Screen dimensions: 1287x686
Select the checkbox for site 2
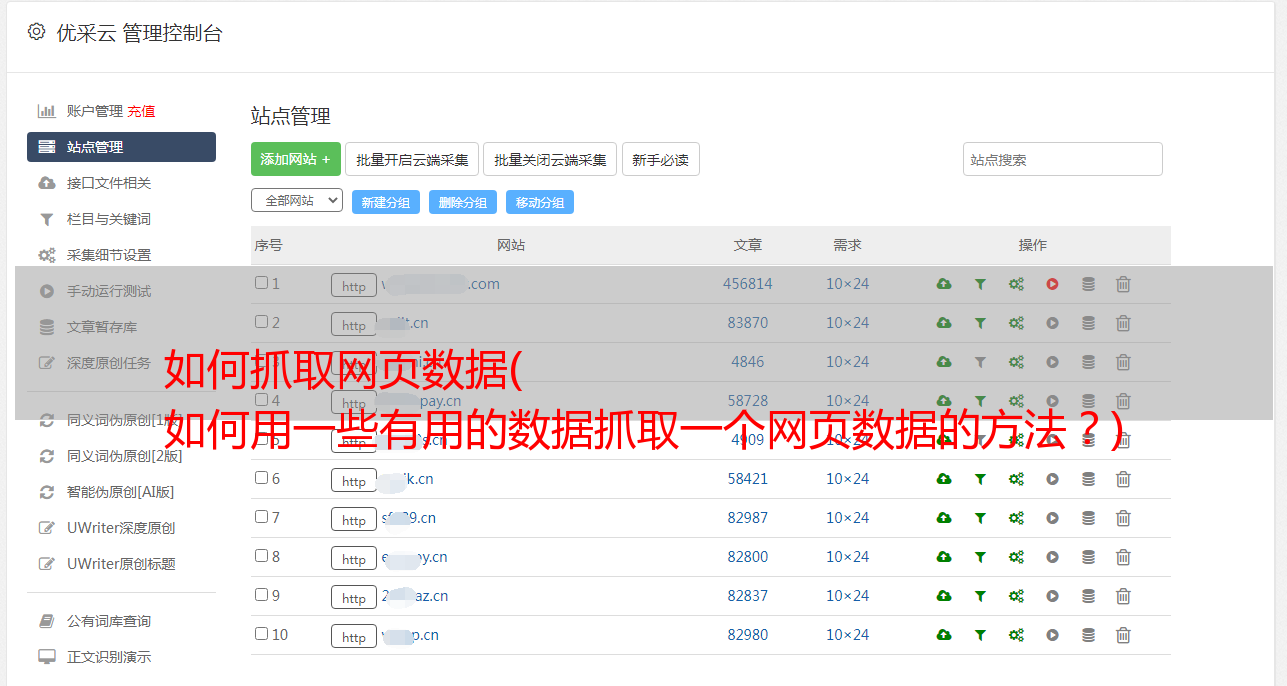[261, 322]
